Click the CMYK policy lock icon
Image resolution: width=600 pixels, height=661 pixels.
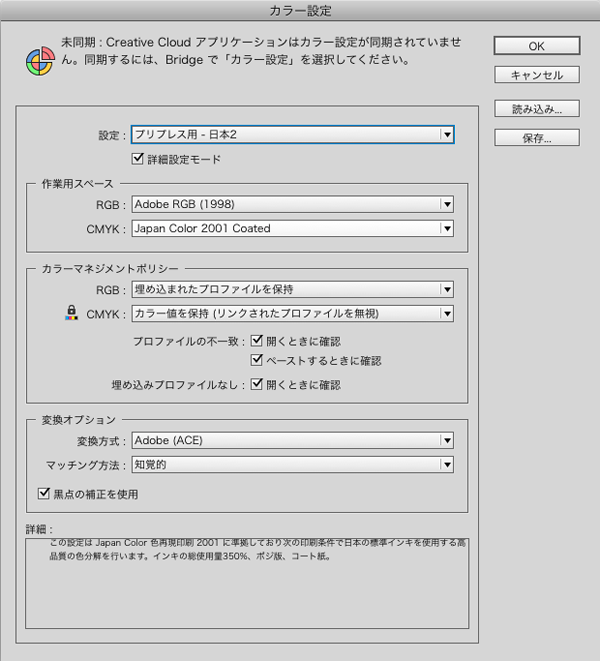click(72, 313)
